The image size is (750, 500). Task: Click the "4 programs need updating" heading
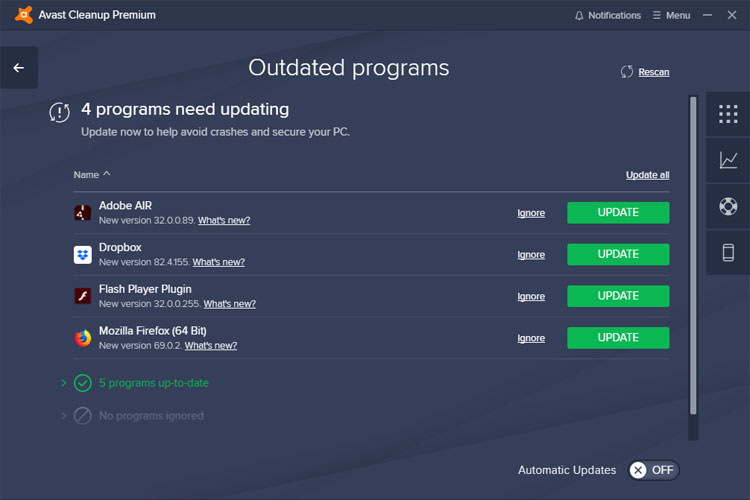(x=185, y=109)
